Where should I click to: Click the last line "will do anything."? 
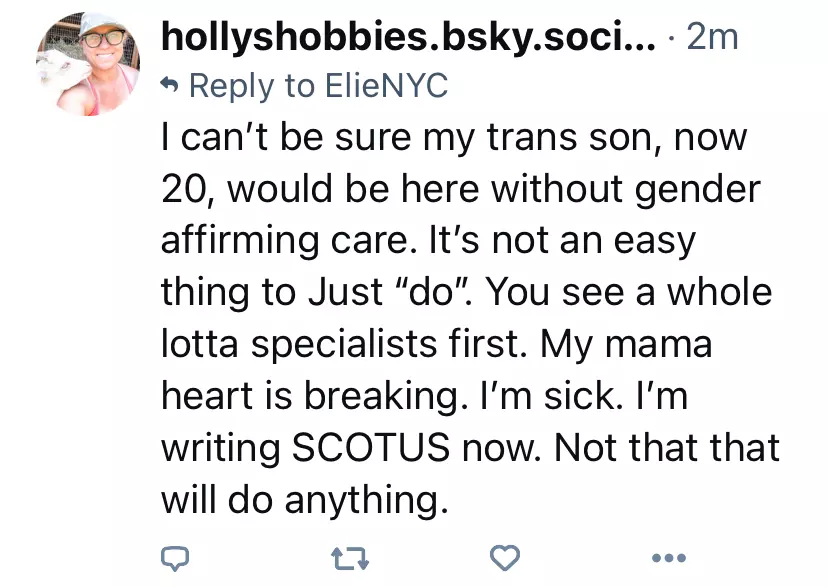click(305, 499)
